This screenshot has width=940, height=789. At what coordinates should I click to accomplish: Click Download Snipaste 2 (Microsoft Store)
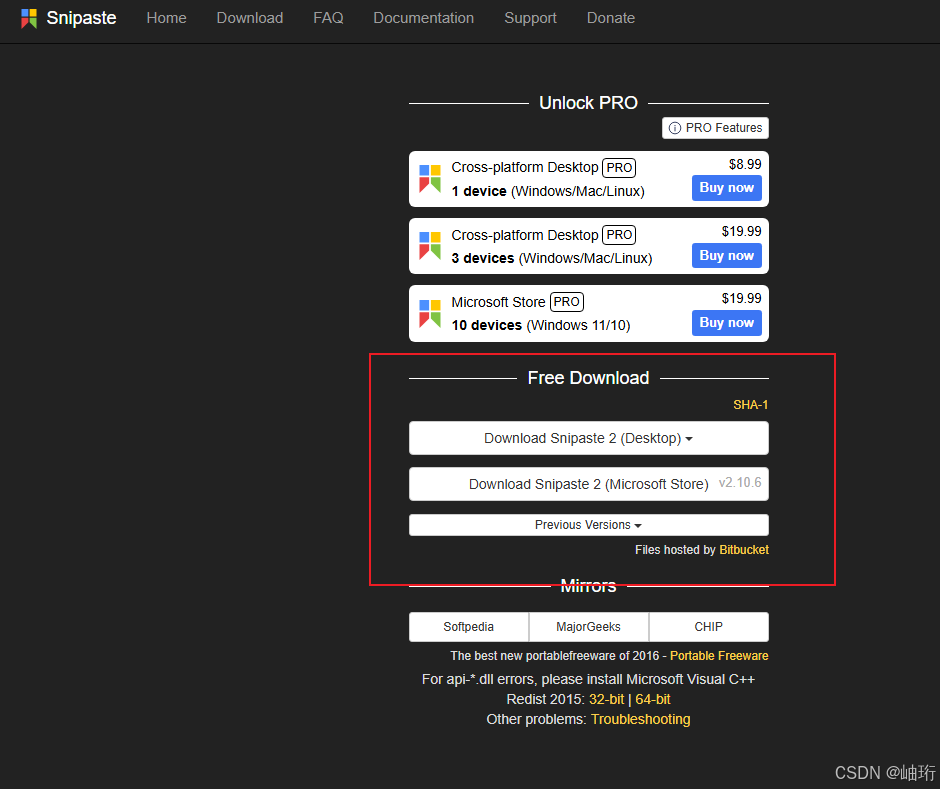click(x=589, y=484)
